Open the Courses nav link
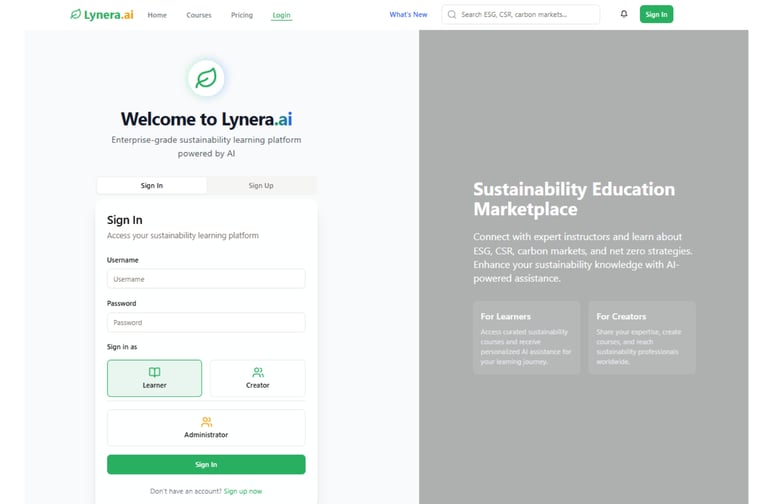Screen dimensions: 768x504 coord(199,15)
